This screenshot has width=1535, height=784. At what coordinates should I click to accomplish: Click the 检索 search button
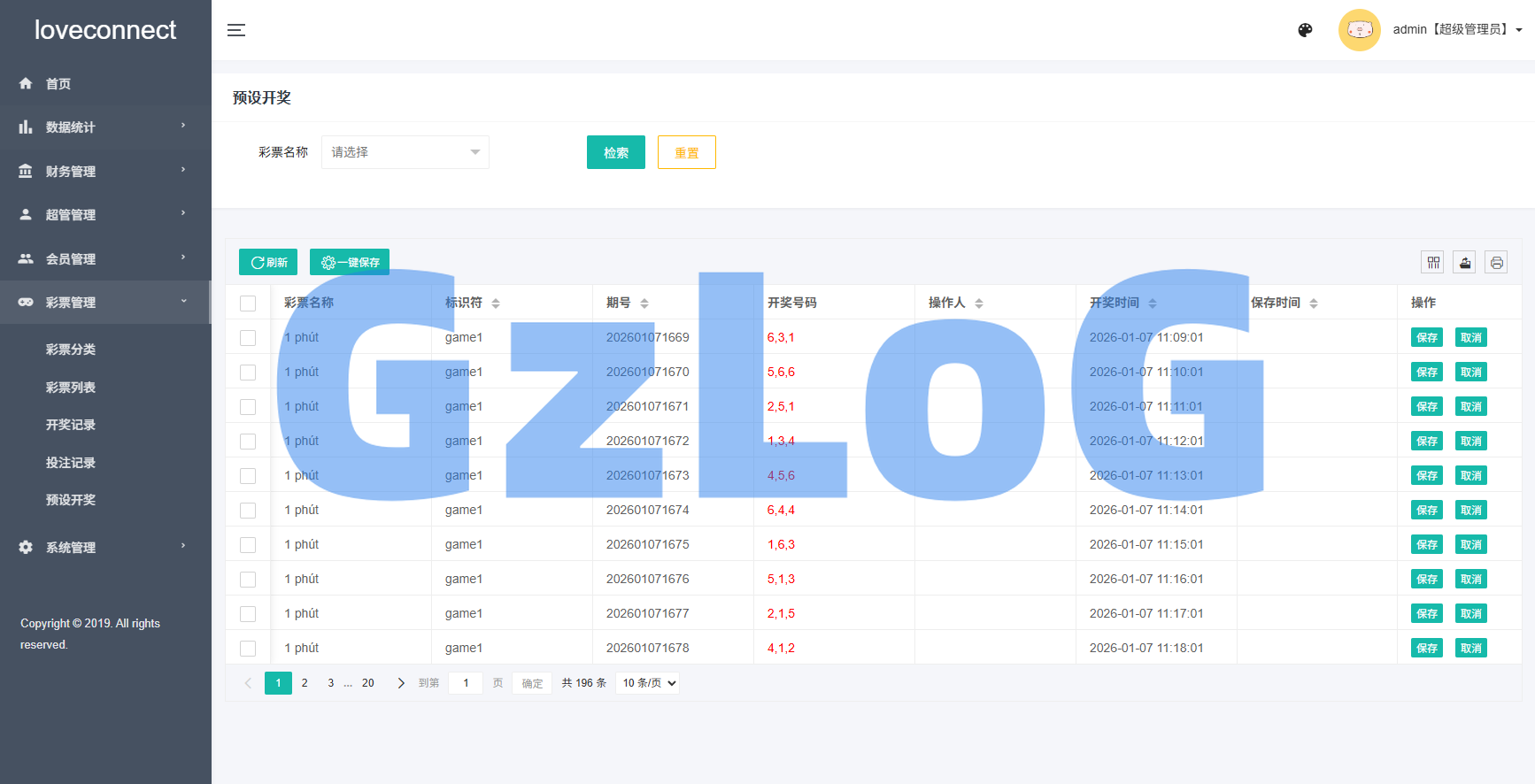click(615, 152)
